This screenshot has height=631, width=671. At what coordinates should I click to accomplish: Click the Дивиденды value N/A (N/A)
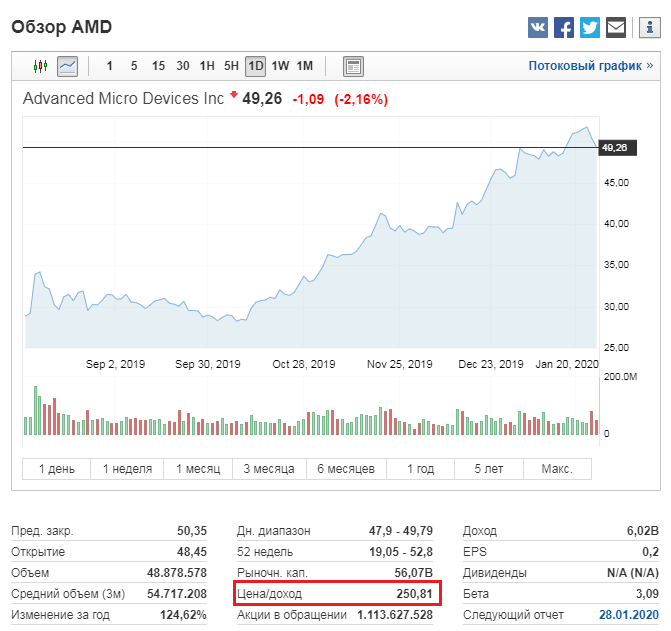tap(633, 573)
